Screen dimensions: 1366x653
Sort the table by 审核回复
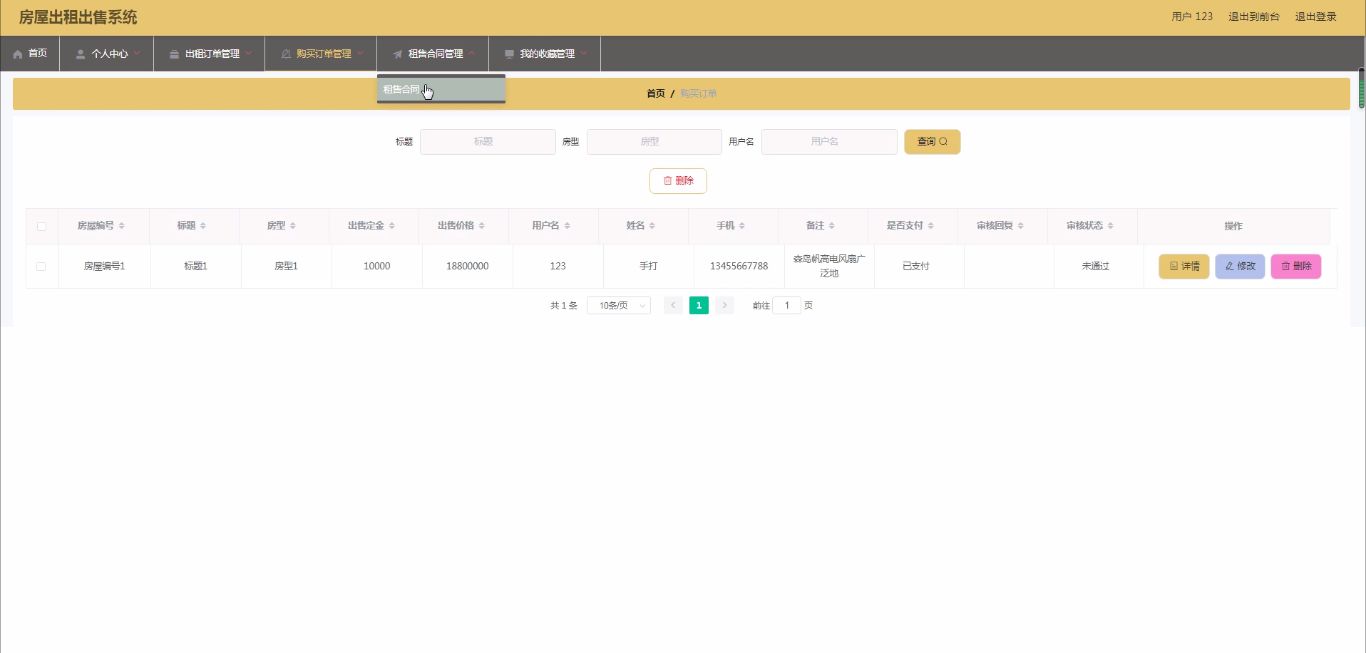coord(1020,226)
